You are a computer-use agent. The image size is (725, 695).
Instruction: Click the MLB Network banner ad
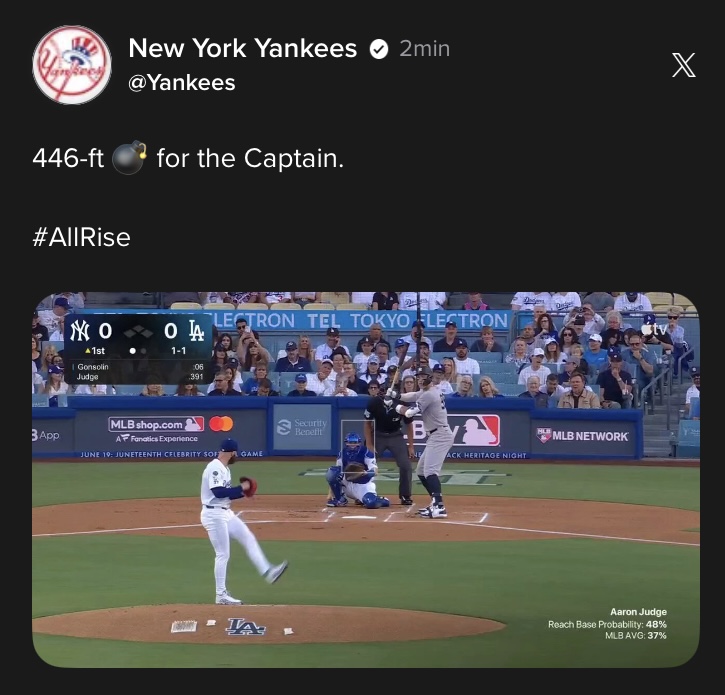(x=583, y=436)
